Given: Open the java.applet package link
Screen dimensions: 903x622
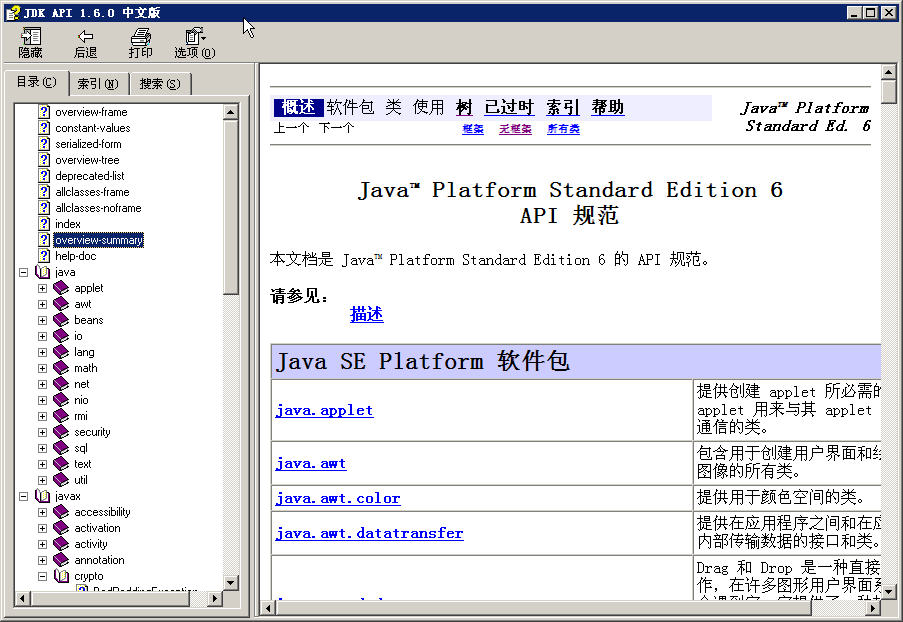Looking at the screenshot, I should tap(323, 410).
